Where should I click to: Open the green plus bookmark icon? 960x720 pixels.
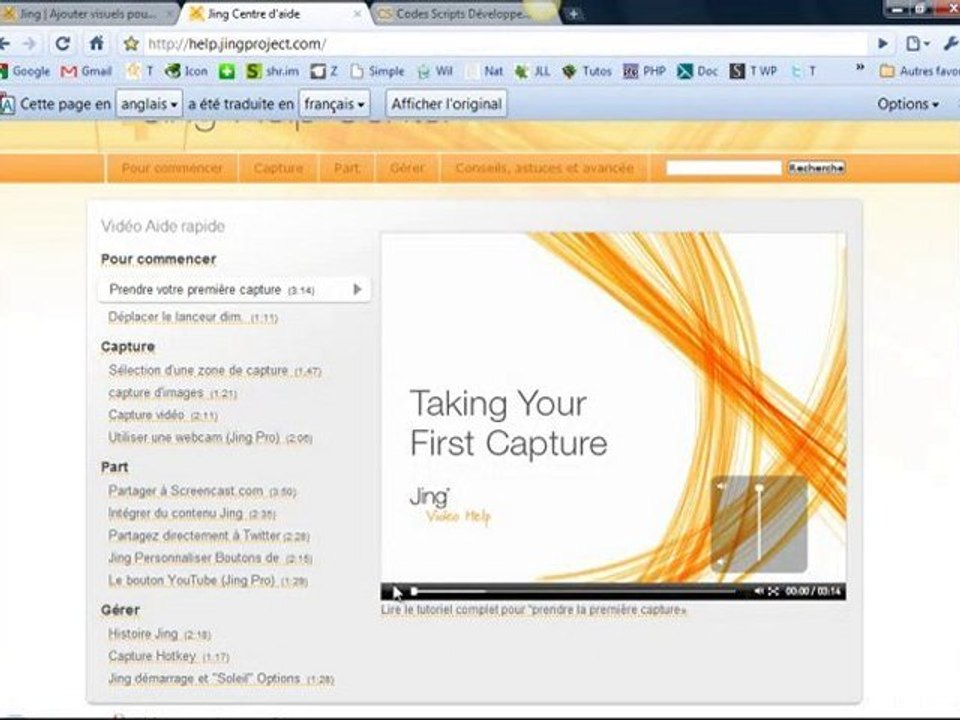(227, 72)
